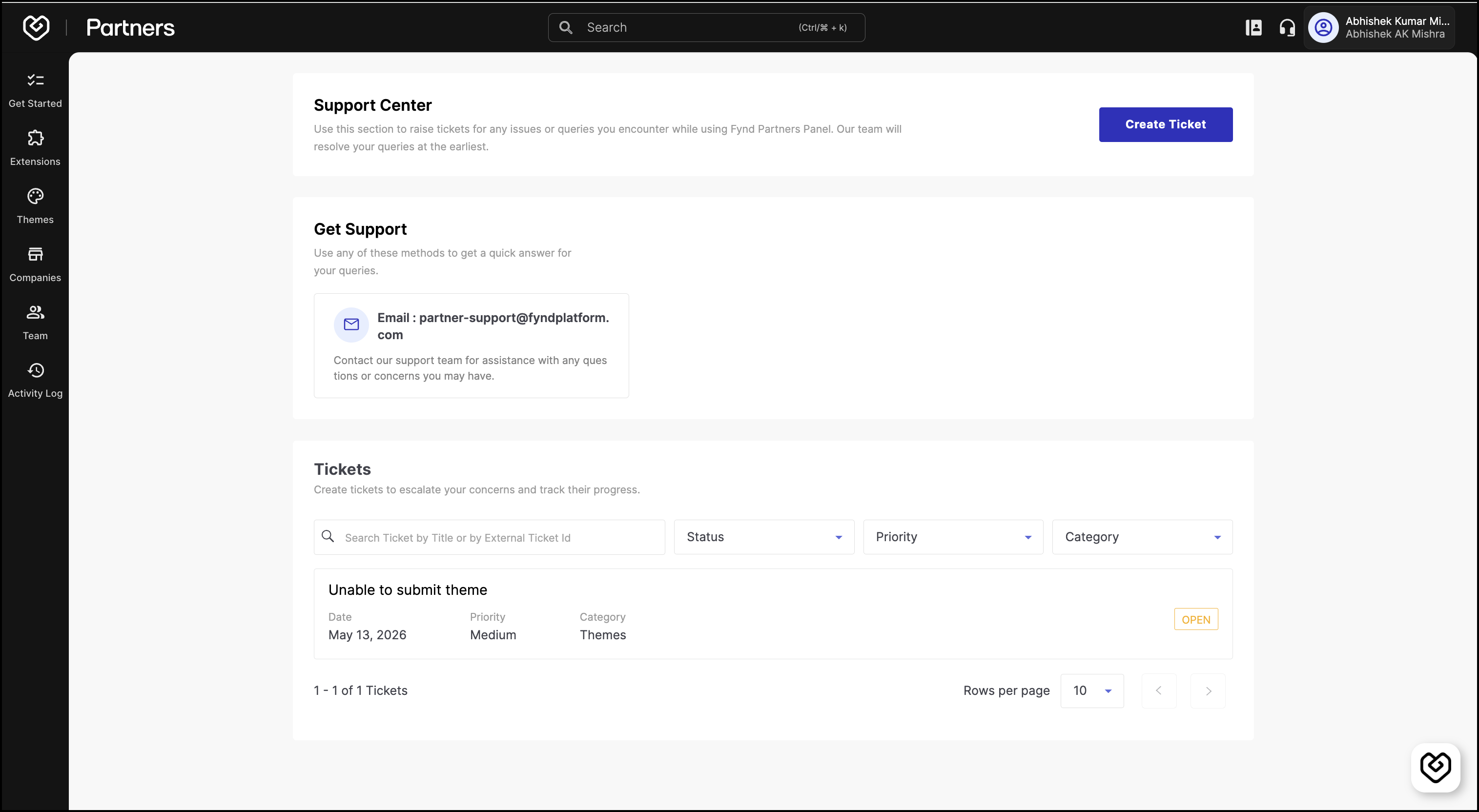The height and width of the screenshot is (812, 1479).
Task: Open Extensions from the sidebar
Action: 35,149
